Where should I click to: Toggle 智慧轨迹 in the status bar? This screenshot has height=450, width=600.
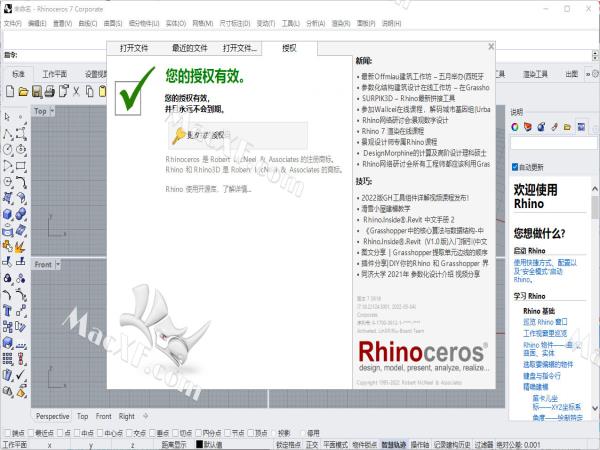tap(394, 445)
